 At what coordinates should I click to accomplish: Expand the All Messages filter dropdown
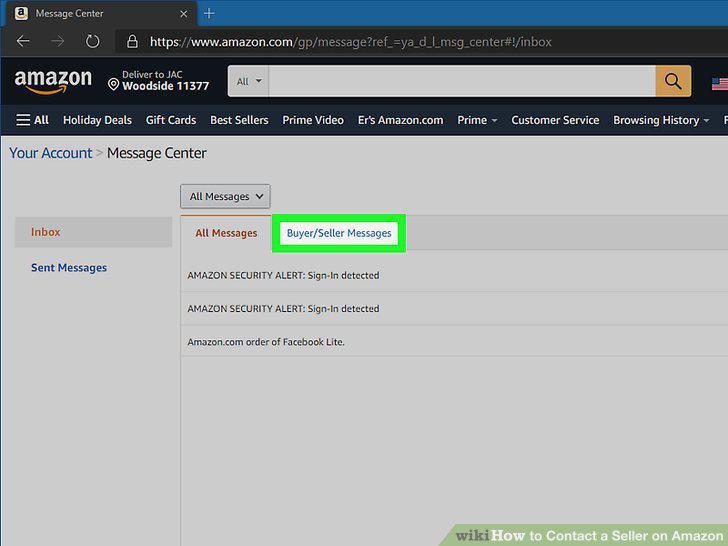coord(225,196)
